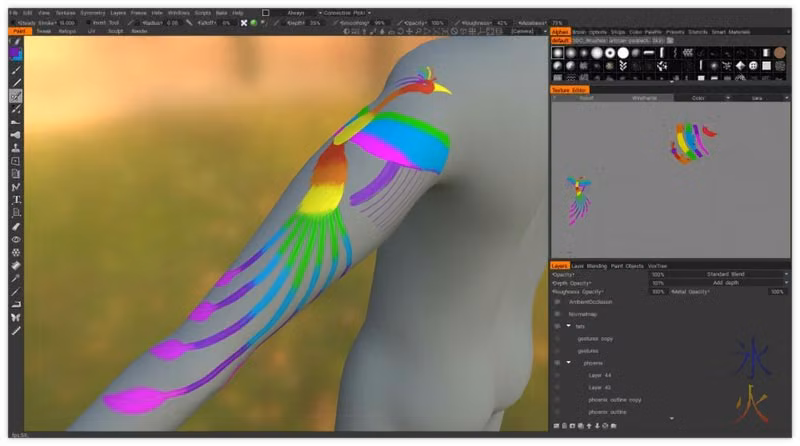Open the Always dropdown in top bar
The width and height of the screenshot is (800, 446).
click(x=298, y=13)
